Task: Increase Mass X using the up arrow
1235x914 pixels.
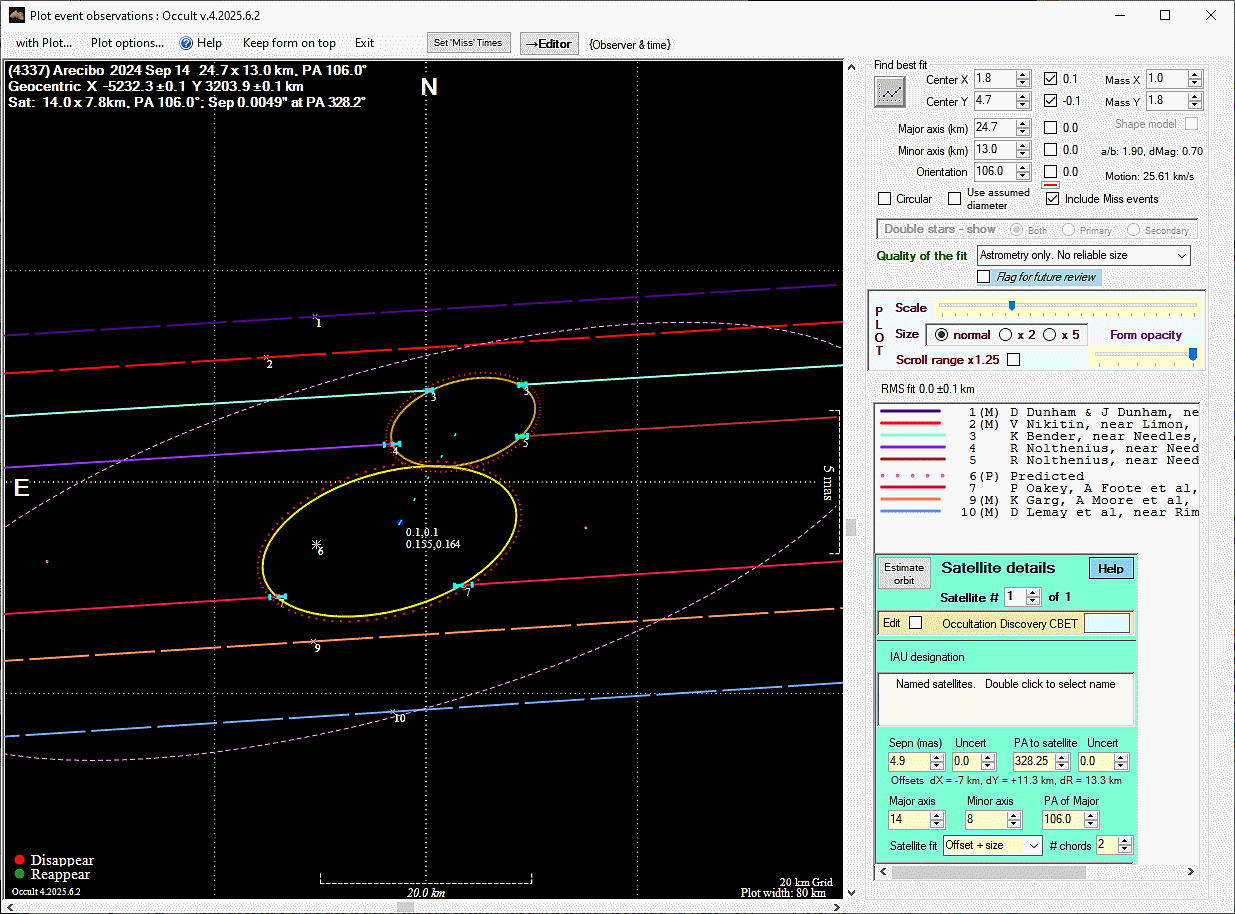Action: tap(1195, 74)
